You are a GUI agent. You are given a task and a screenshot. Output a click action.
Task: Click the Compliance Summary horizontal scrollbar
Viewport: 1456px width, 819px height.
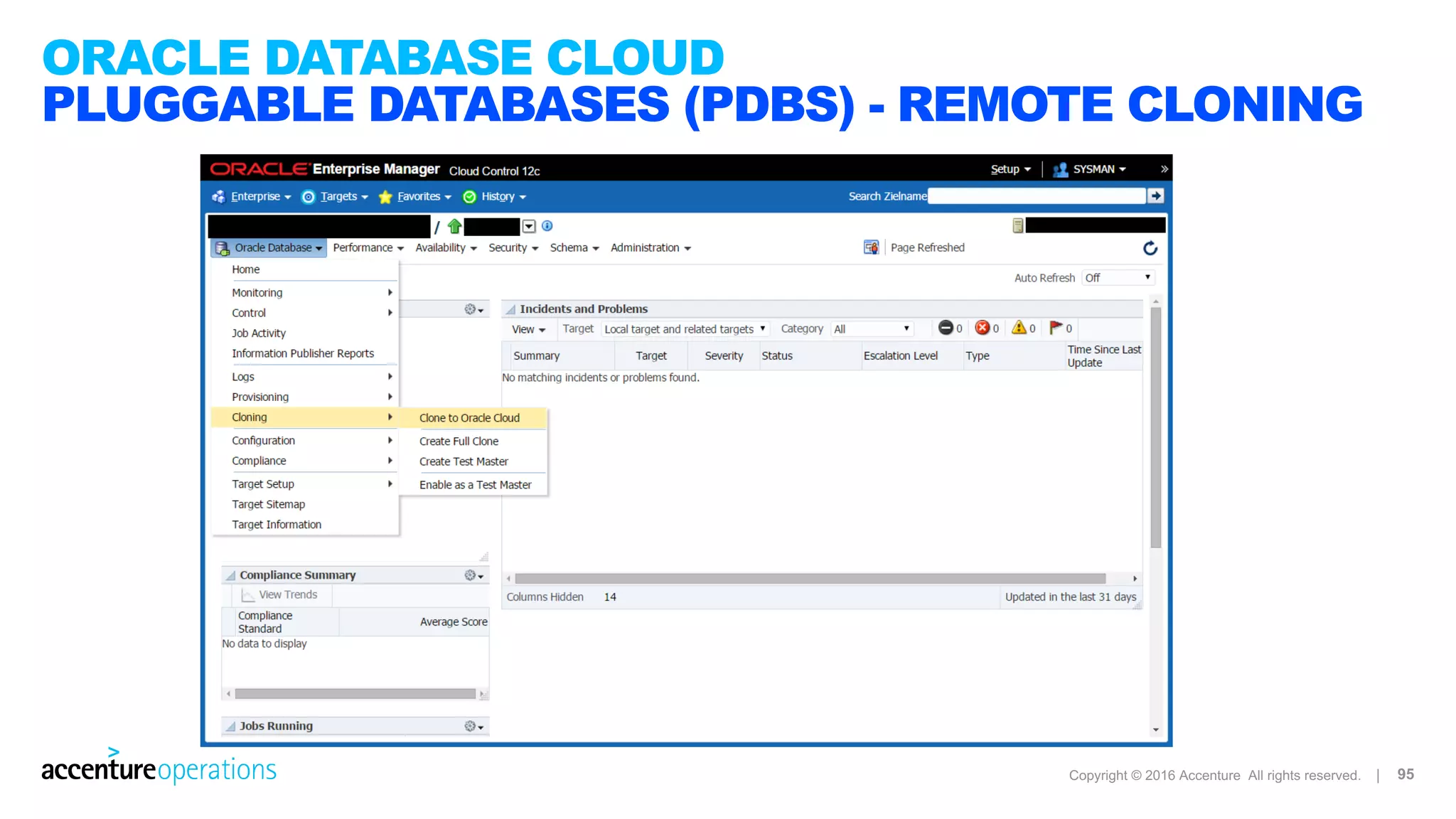tap(355, 693)
